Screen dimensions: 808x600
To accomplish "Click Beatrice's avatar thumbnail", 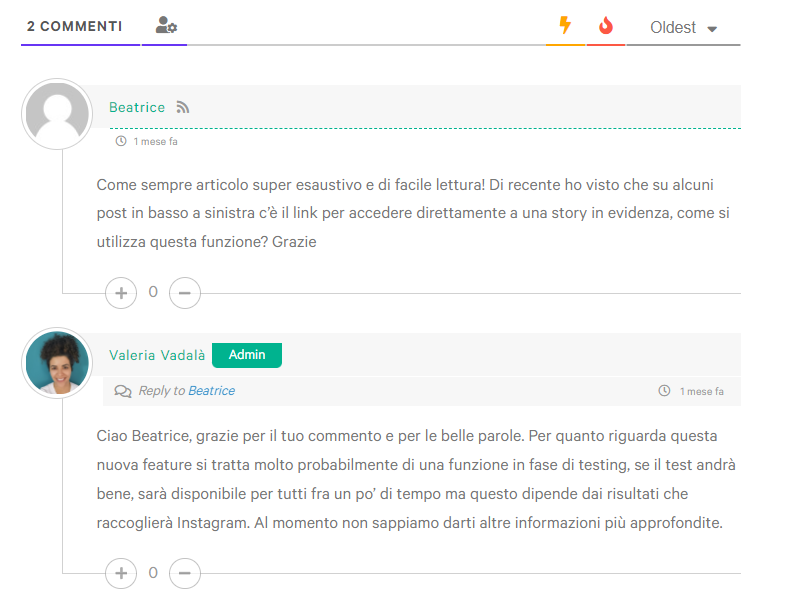I will 57,114.
